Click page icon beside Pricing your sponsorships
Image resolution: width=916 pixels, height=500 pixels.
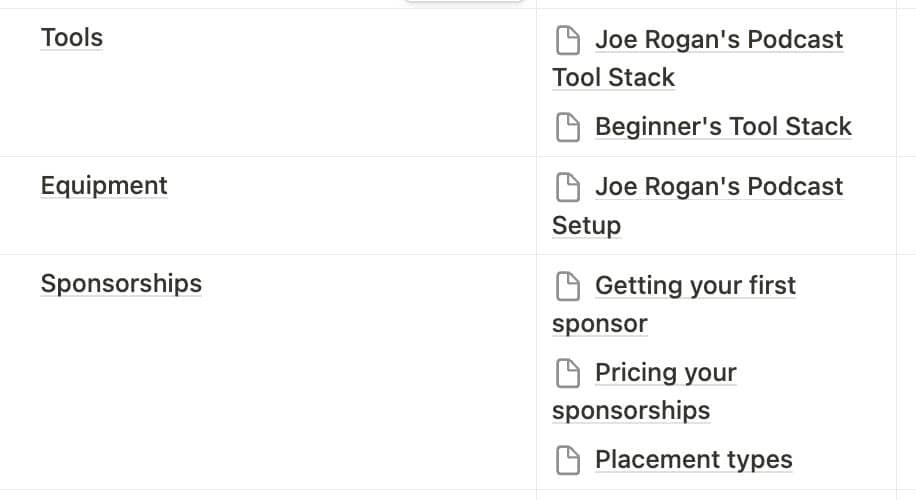click(x=568, y=373)
